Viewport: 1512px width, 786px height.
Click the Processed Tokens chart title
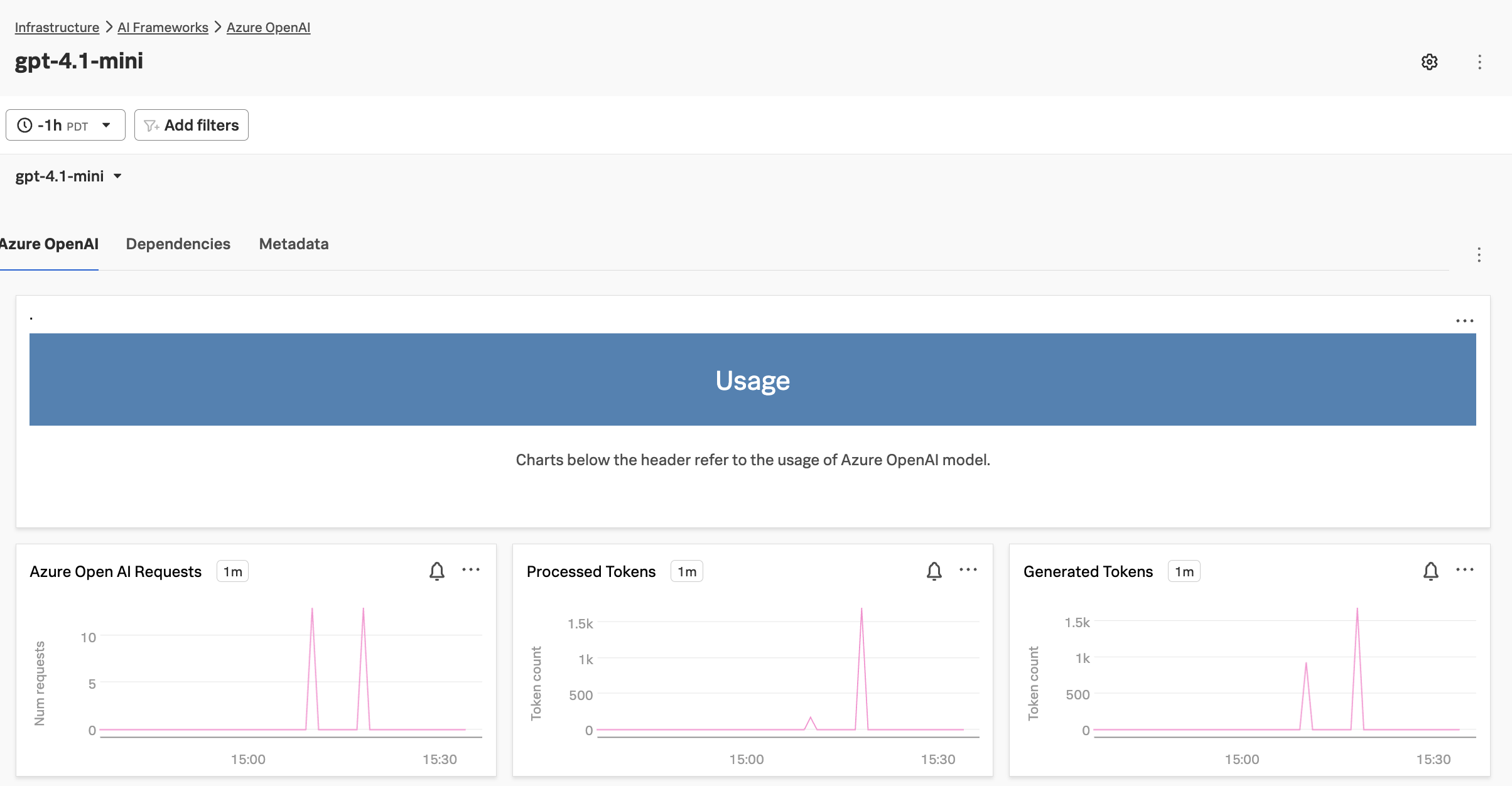591,572
